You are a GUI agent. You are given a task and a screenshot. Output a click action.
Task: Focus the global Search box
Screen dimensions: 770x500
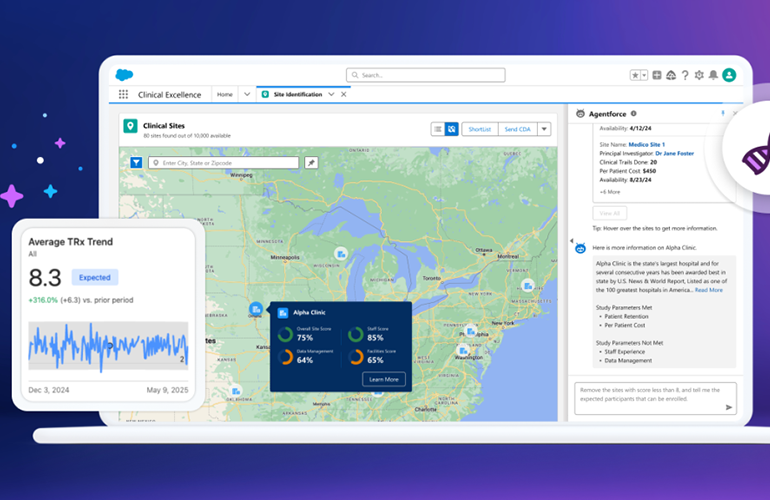(426, 75)
